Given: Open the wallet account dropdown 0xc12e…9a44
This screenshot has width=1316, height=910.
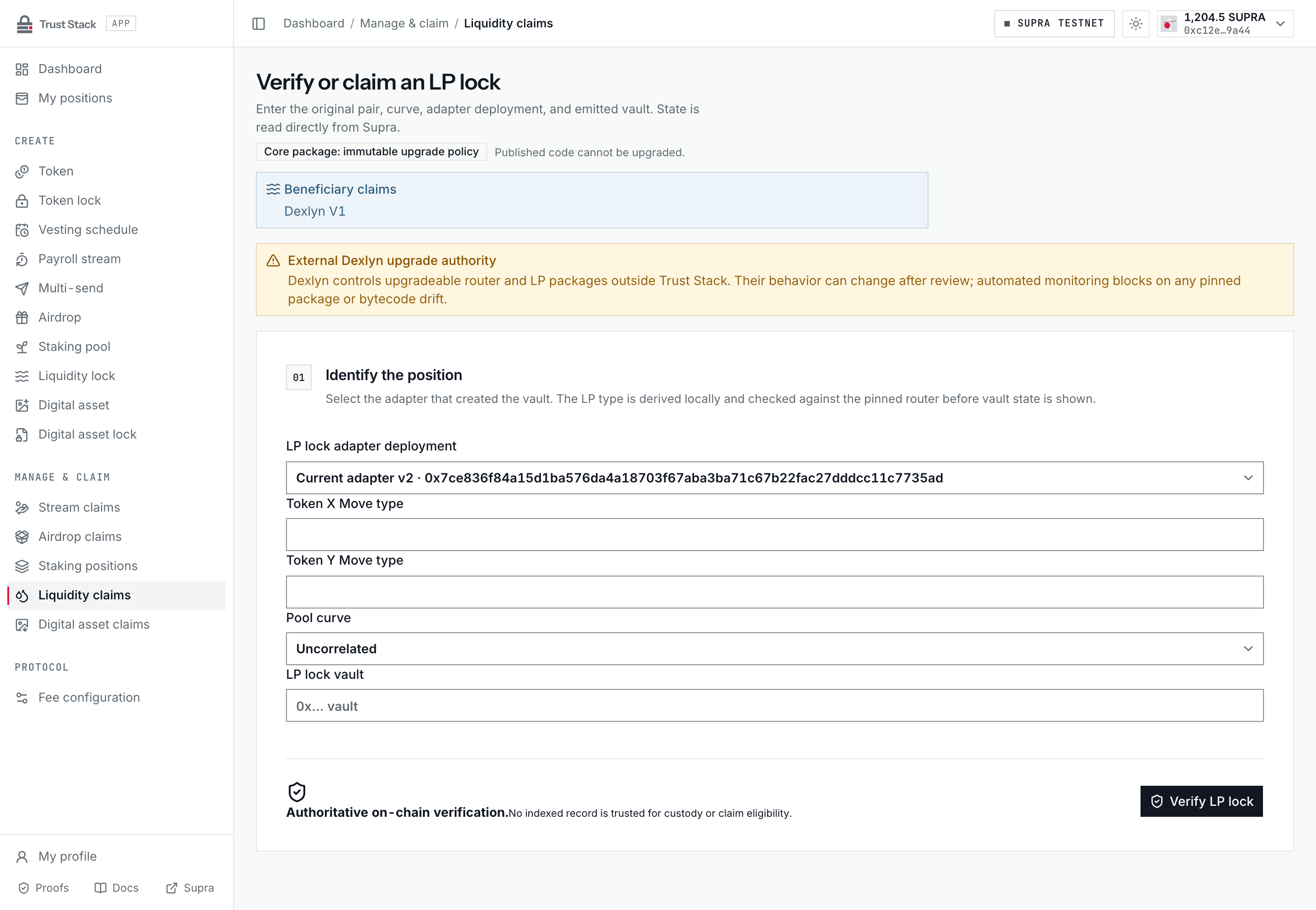Looking at the screenshot, I should point(1225,23).
